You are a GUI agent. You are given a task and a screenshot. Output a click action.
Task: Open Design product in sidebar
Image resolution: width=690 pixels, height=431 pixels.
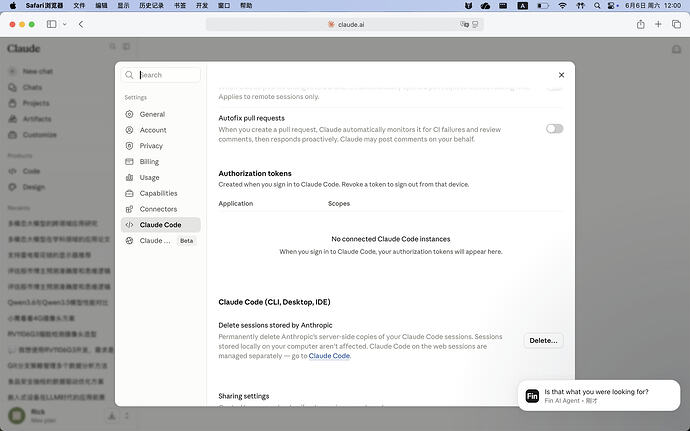pos(33,187)
